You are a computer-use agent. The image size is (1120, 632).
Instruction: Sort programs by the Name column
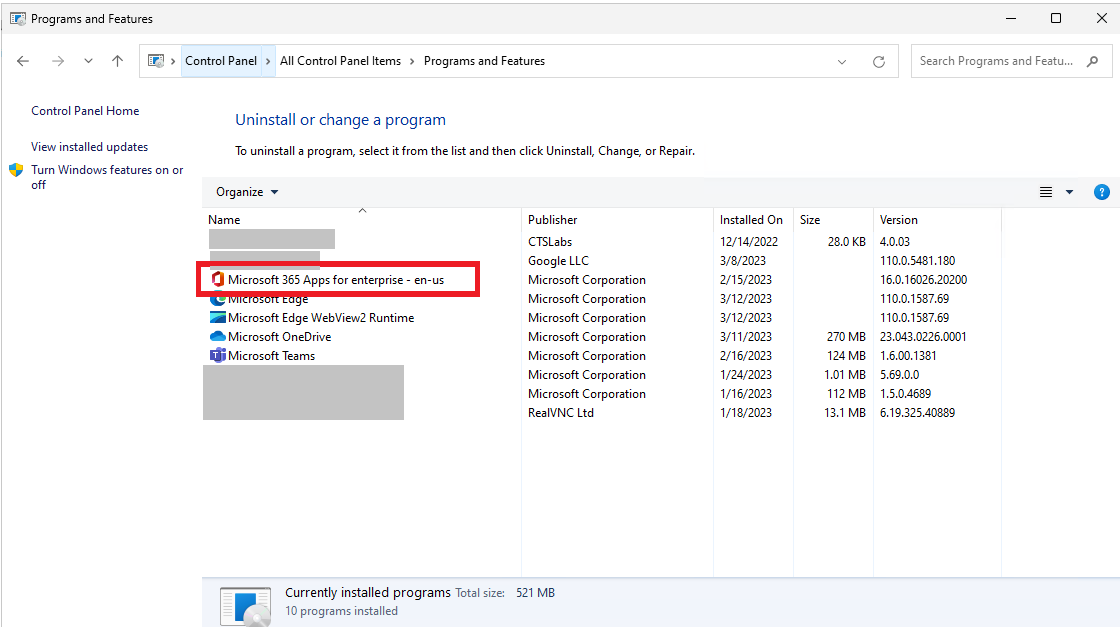click(x=224, y=219)
